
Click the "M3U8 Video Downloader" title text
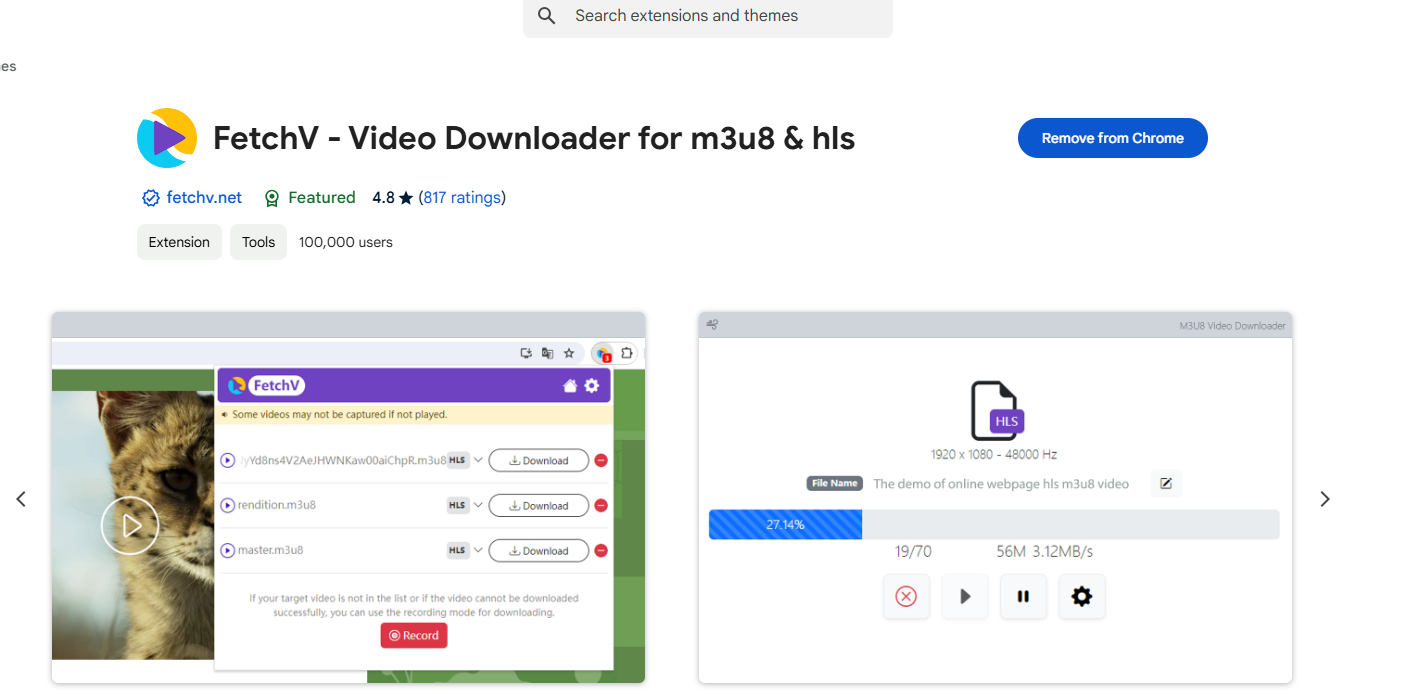[1233, 326]
